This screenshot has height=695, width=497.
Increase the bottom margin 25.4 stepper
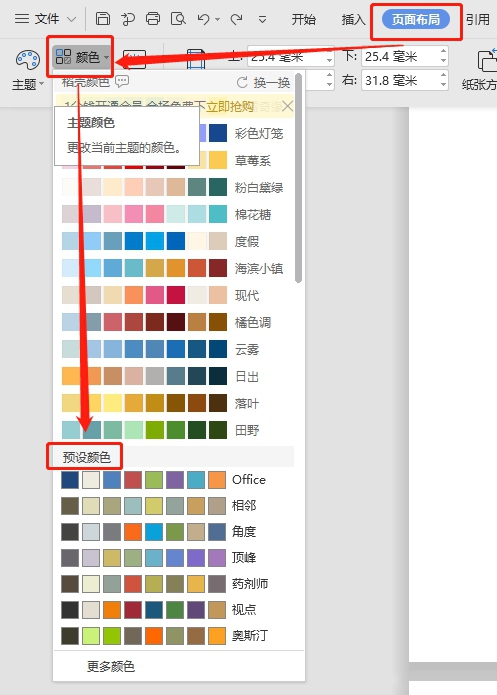(443, 51)
